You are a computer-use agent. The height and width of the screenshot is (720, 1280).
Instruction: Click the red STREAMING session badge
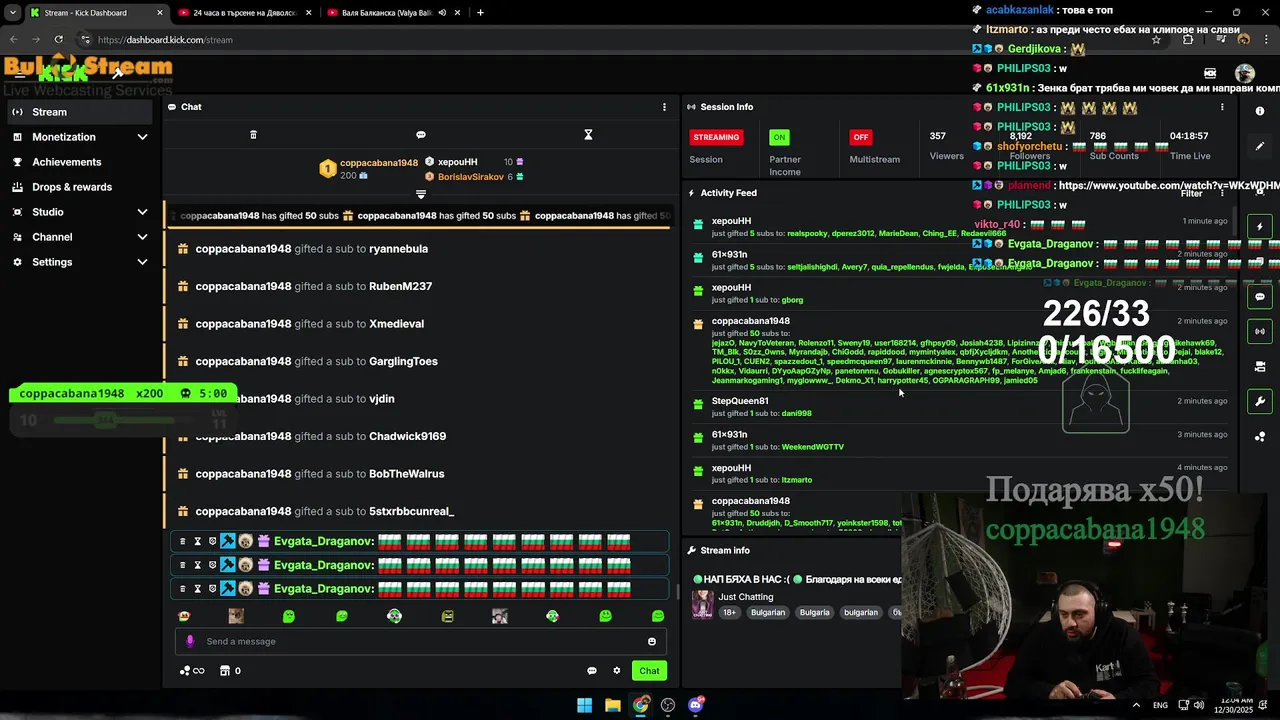click(716, 137)
